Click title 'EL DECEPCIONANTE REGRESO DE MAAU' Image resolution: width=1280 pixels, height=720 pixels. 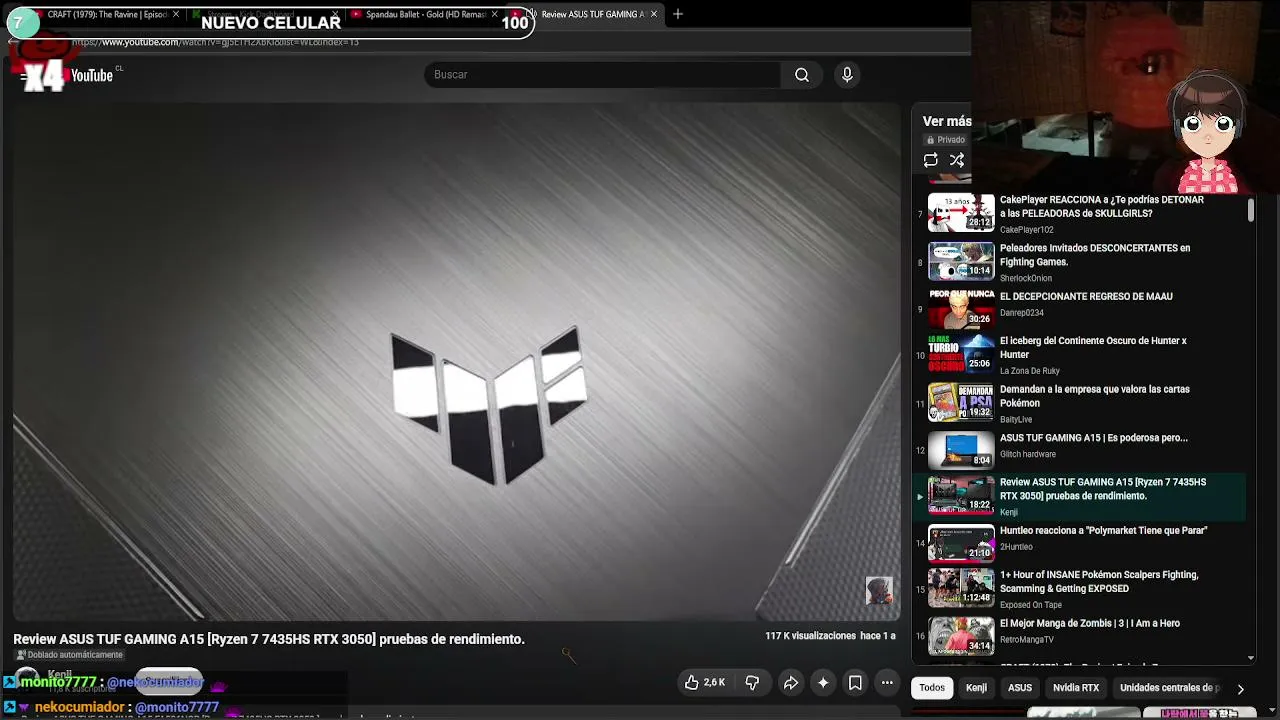tap(1086, 297)
